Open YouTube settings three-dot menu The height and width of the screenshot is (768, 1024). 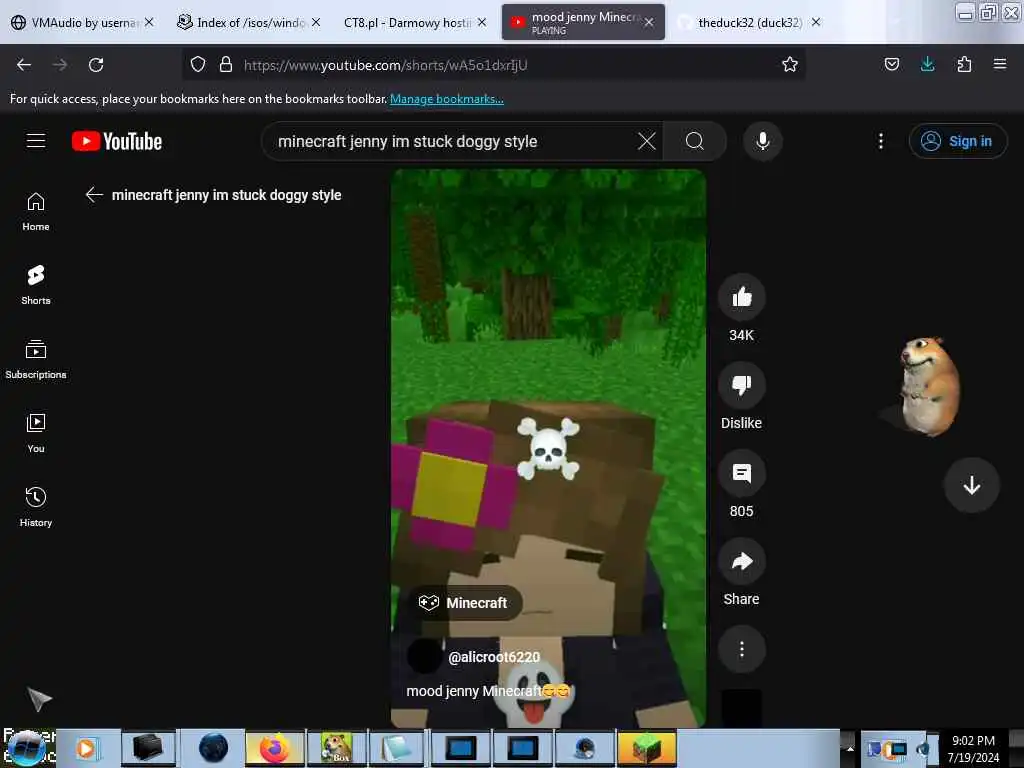point(881,141)
